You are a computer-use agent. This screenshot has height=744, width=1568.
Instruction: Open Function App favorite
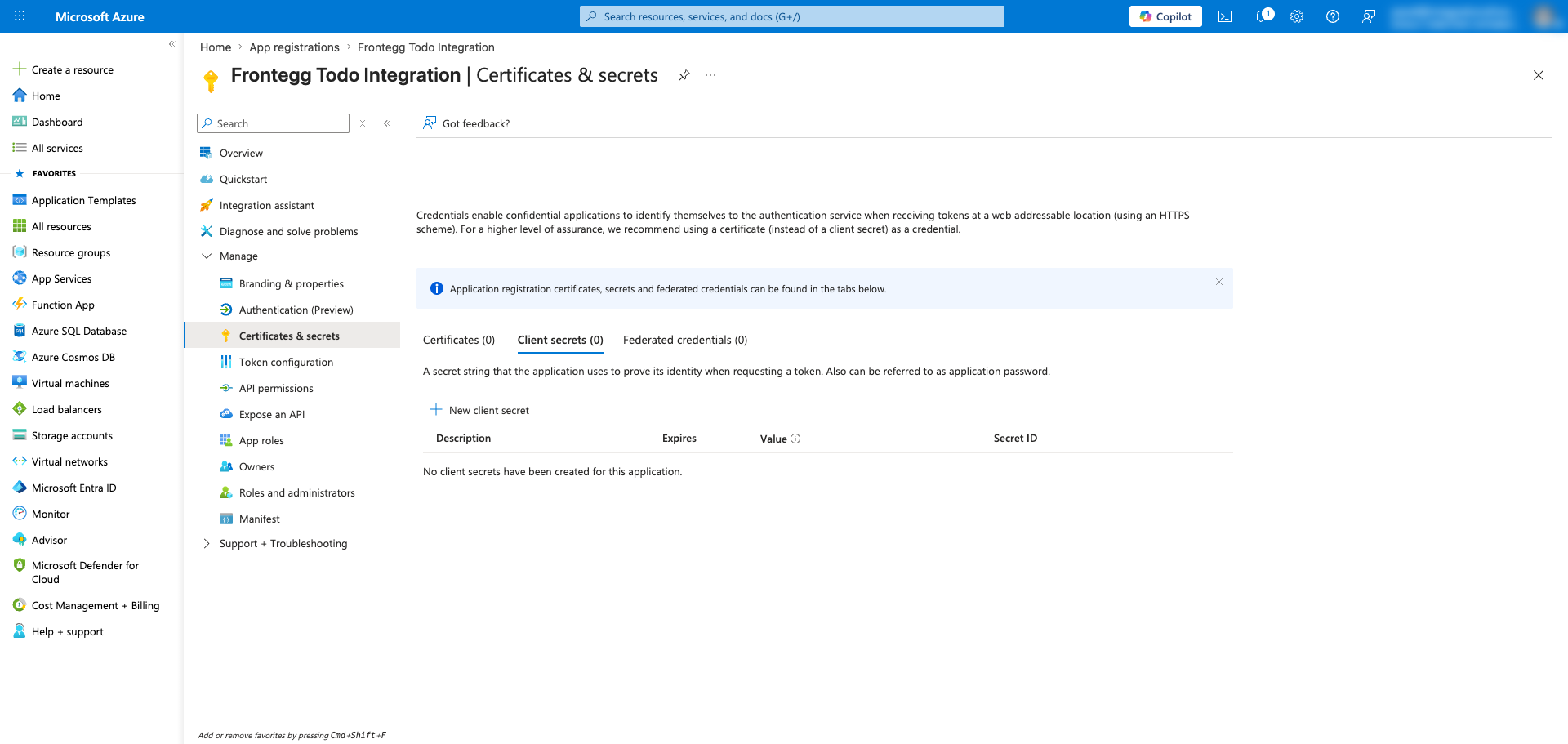point(54,305)
